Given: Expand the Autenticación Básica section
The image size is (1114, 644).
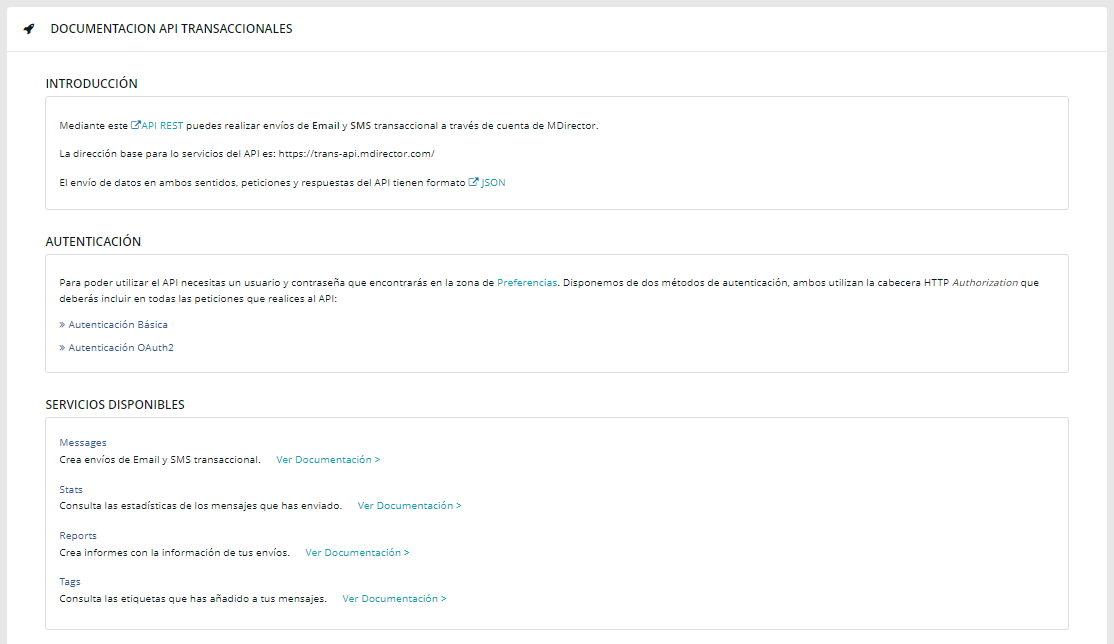Looking at the screenshot, I should (x=118, y=325).
